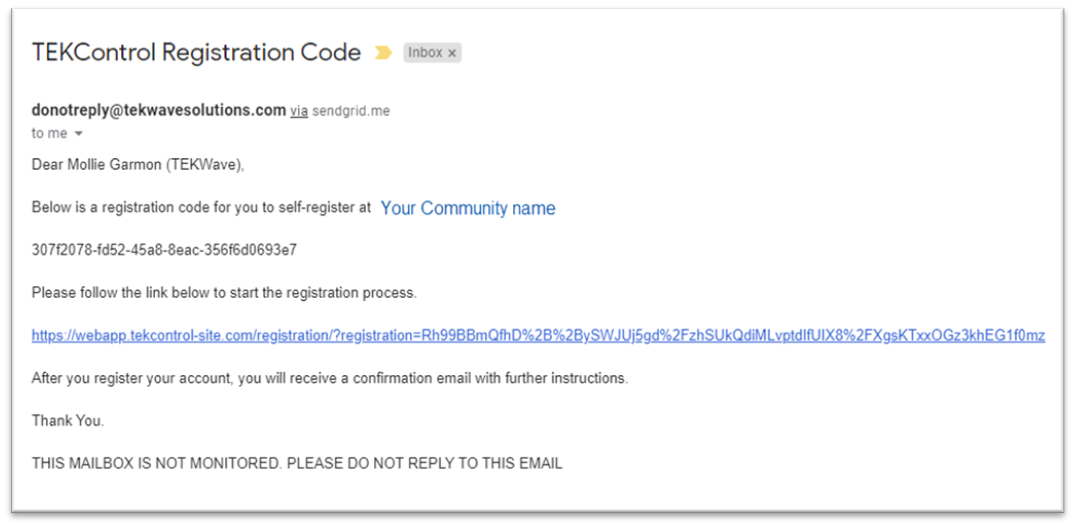Screen dimensions: 1075x527
Task: Click "Please follow the link below" sentence
Action: (x=224, y=293)
